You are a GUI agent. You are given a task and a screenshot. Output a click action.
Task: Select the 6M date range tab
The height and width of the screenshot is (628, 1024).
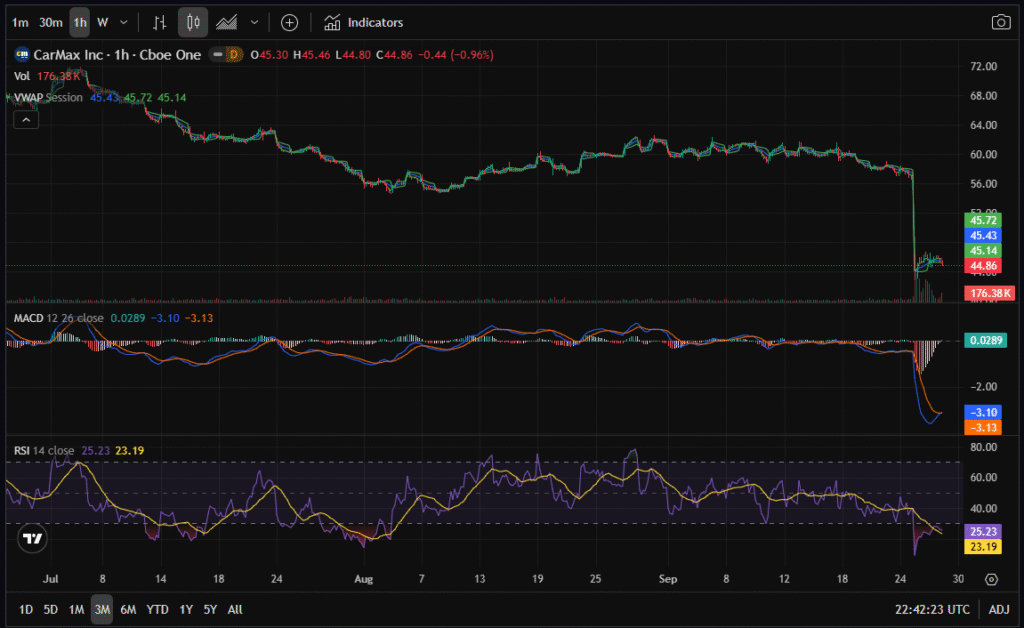(x=128, y=609)
